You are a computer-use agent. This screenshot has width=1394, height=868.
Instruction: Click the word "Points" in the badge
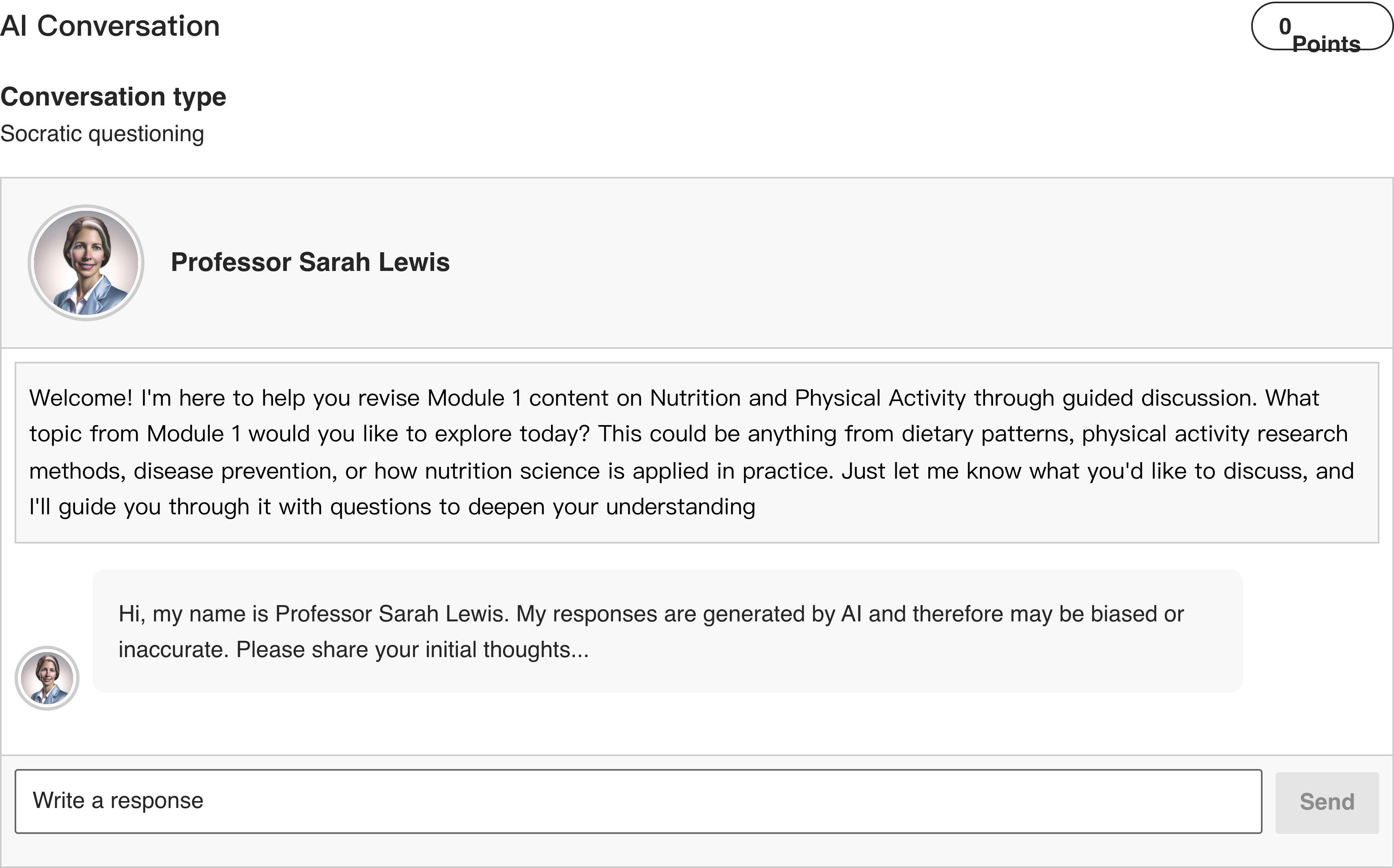[1326, 44]
